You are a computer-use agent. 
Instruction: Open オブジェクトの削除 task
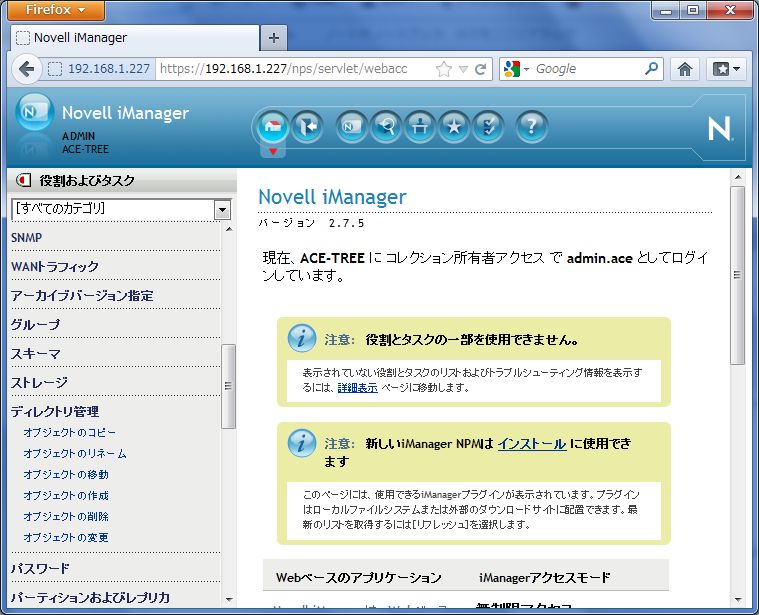[66, 517]
